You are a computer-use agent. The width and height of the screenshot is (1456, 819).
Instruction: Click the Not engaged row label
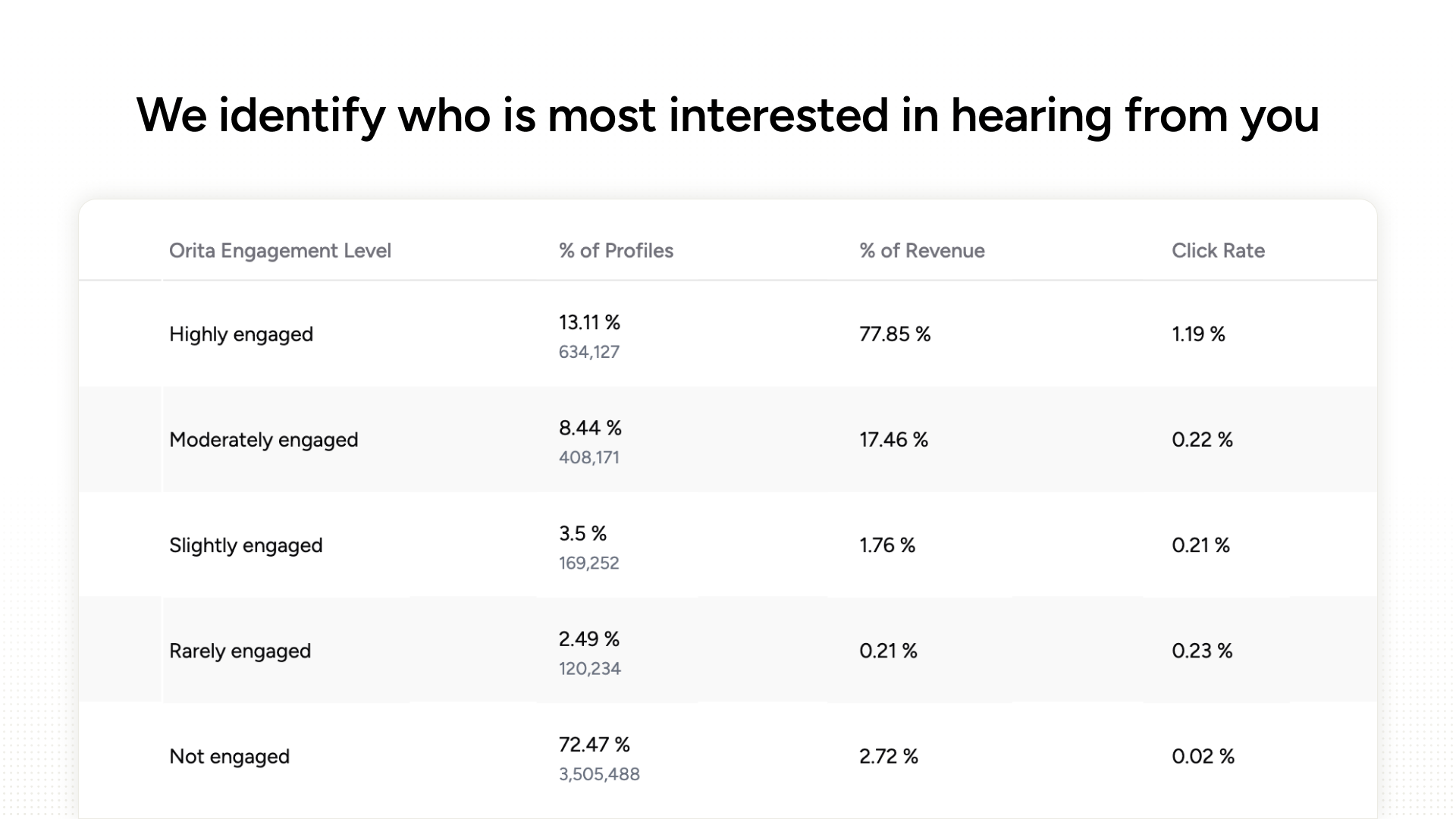(x=229, y=756)
